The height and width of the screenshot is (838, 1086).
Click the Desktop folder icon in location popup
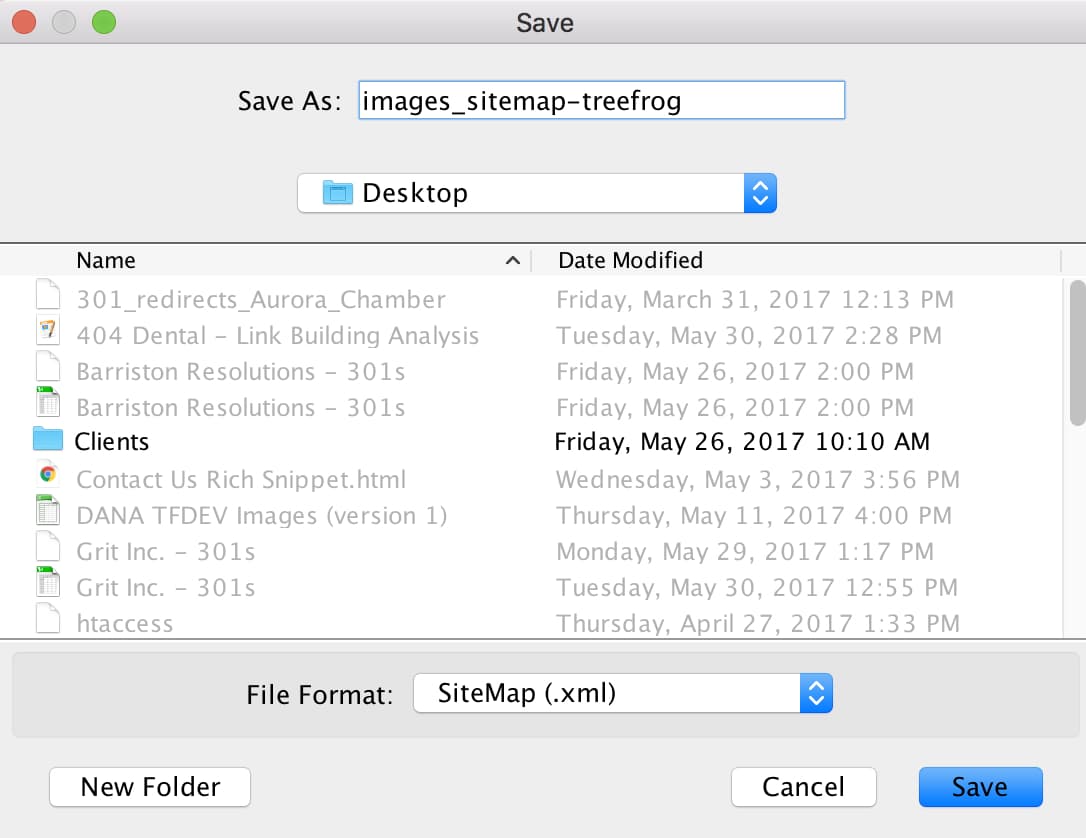(337, 193)
